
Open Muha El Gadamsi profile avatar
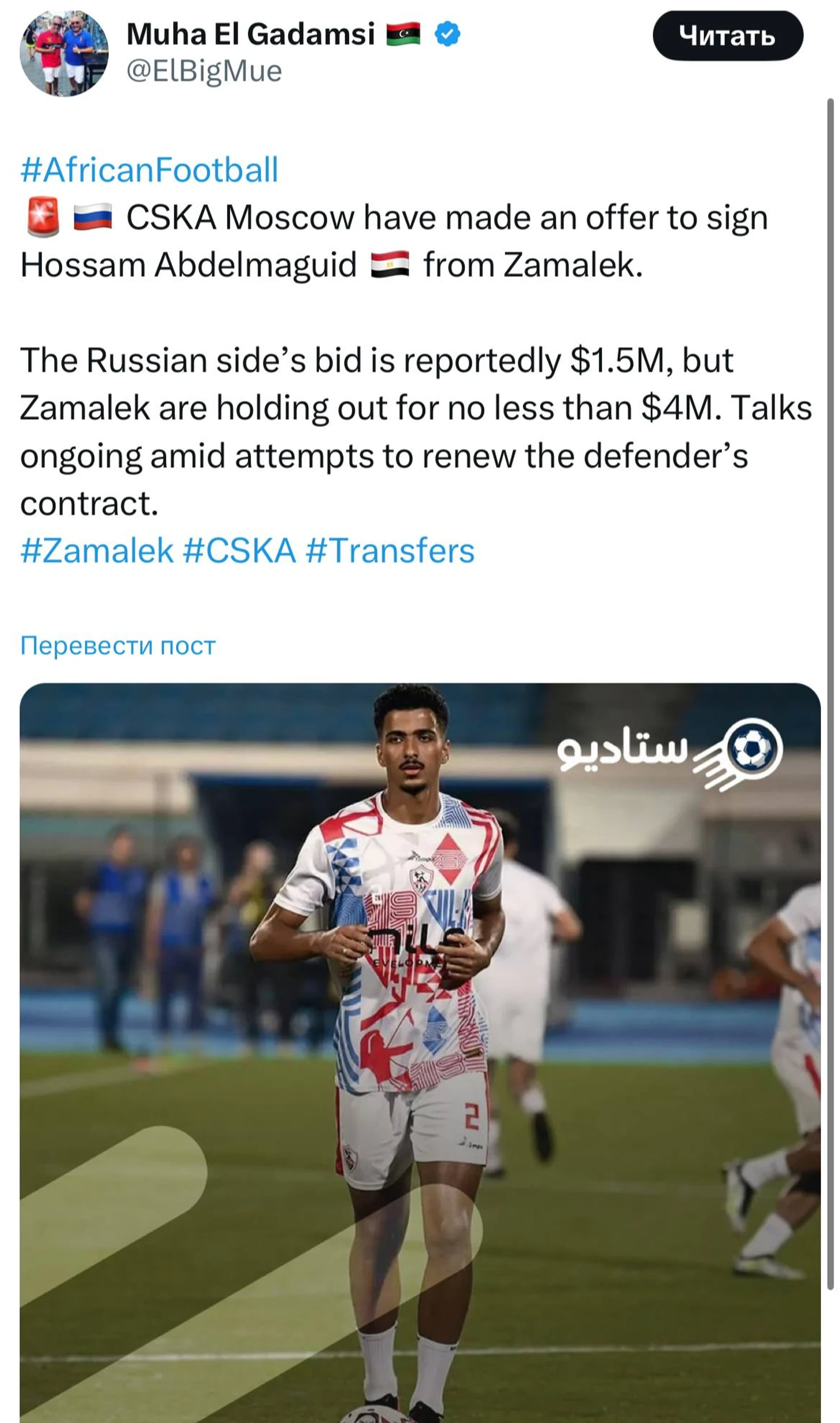(64, 52)
